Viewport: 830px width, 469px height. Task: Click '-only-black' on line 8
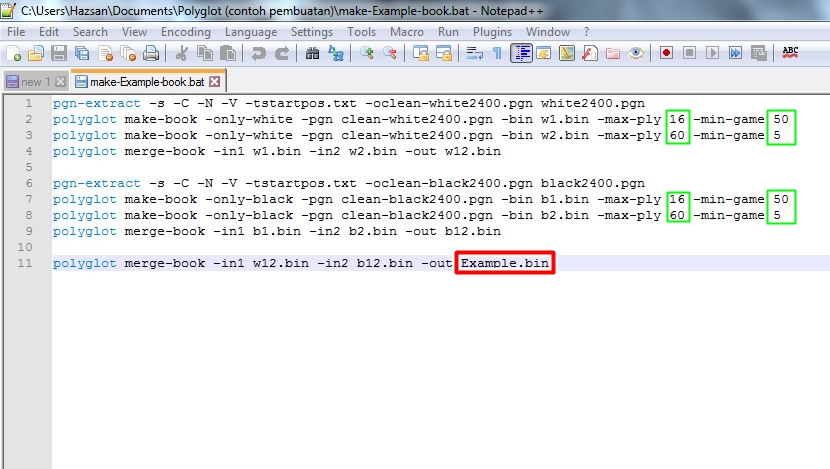249,215
